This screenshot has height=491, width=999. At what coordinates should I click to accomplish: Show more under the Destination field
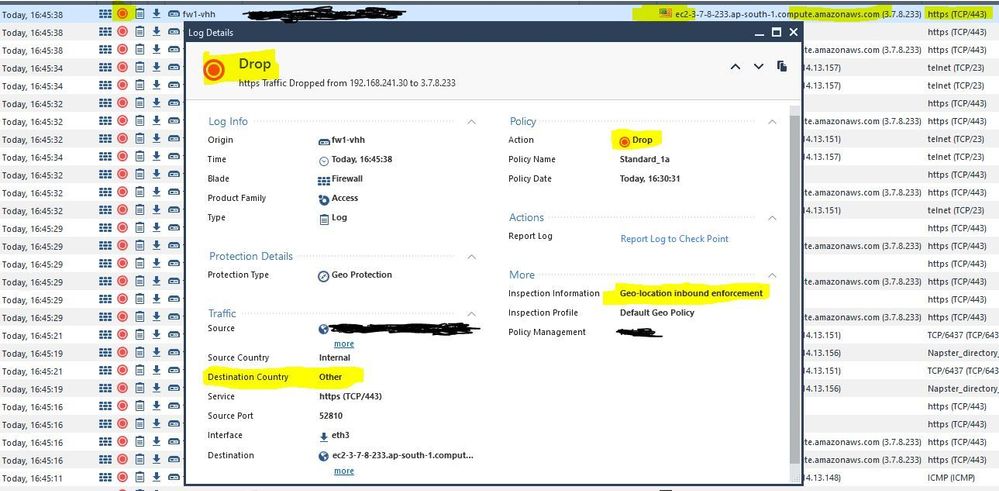(344, 471)
